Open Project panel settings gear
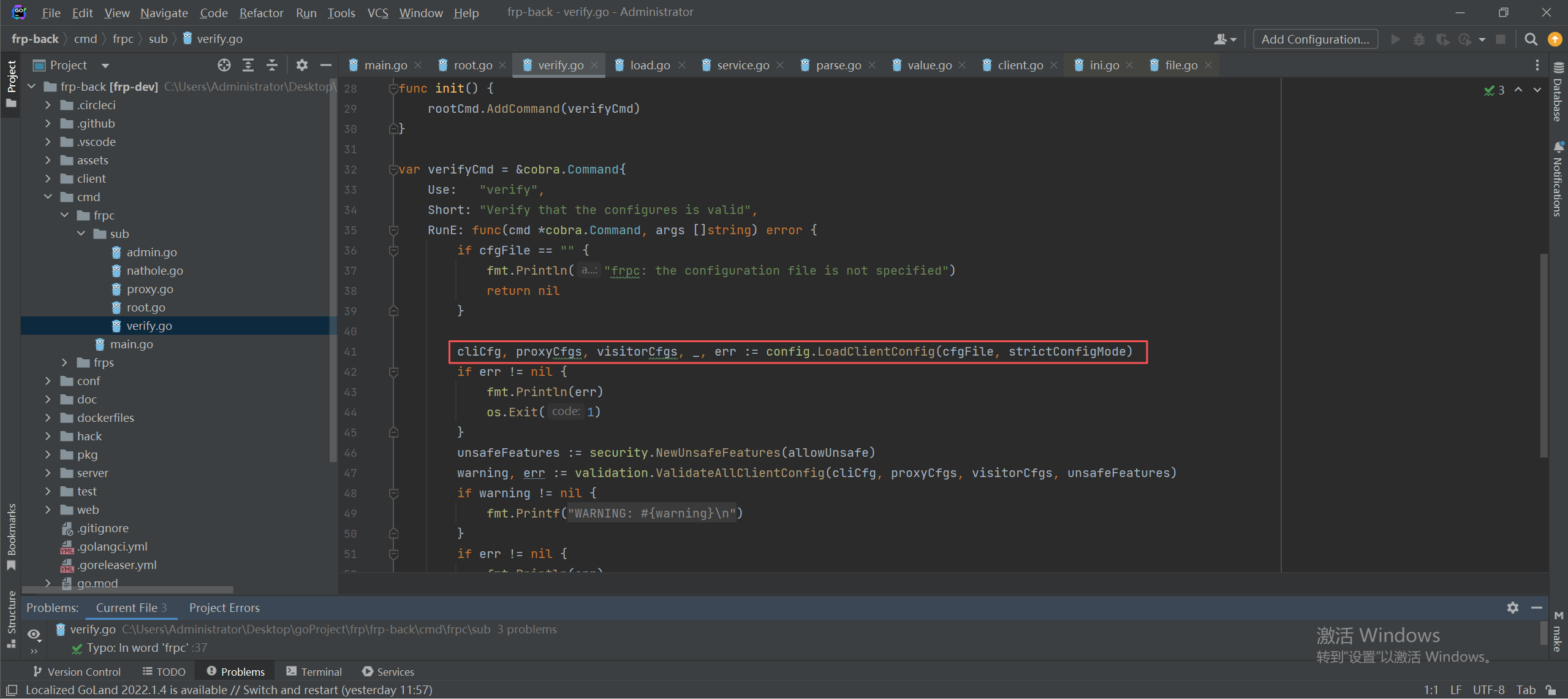The width and height of the screenshot is (1568, 699). point(301,65)
